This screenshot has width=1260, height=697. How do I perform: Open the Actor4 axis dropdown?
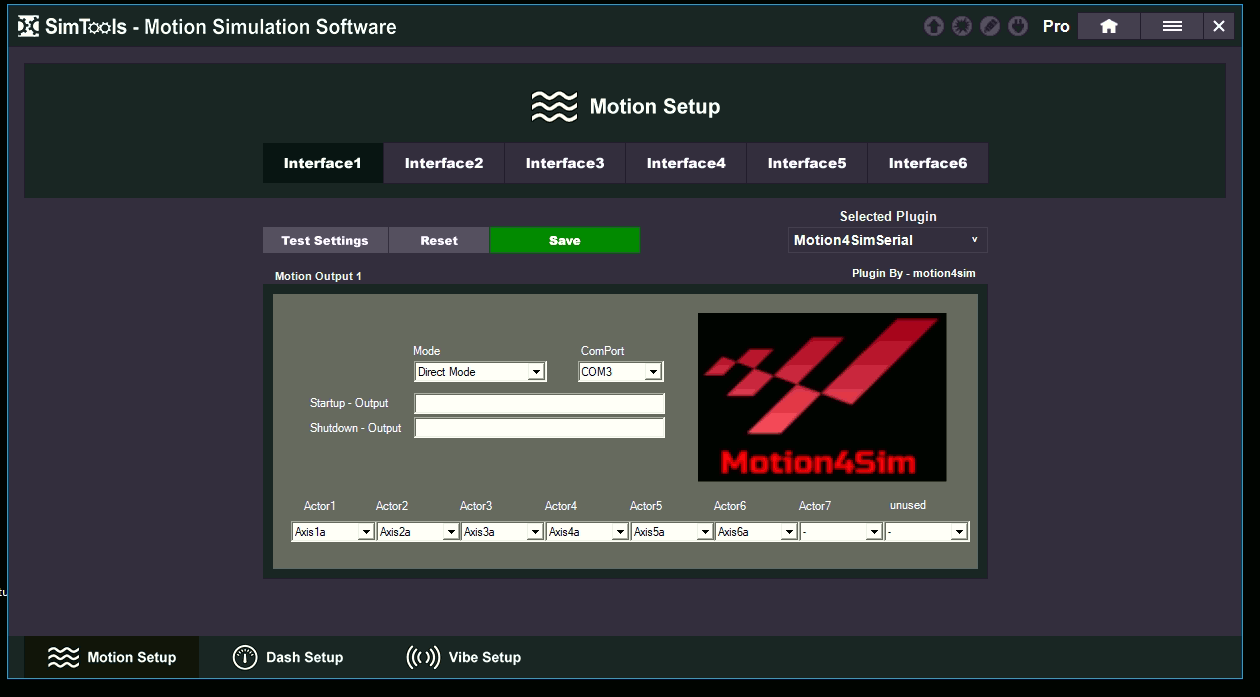(587, 532)
